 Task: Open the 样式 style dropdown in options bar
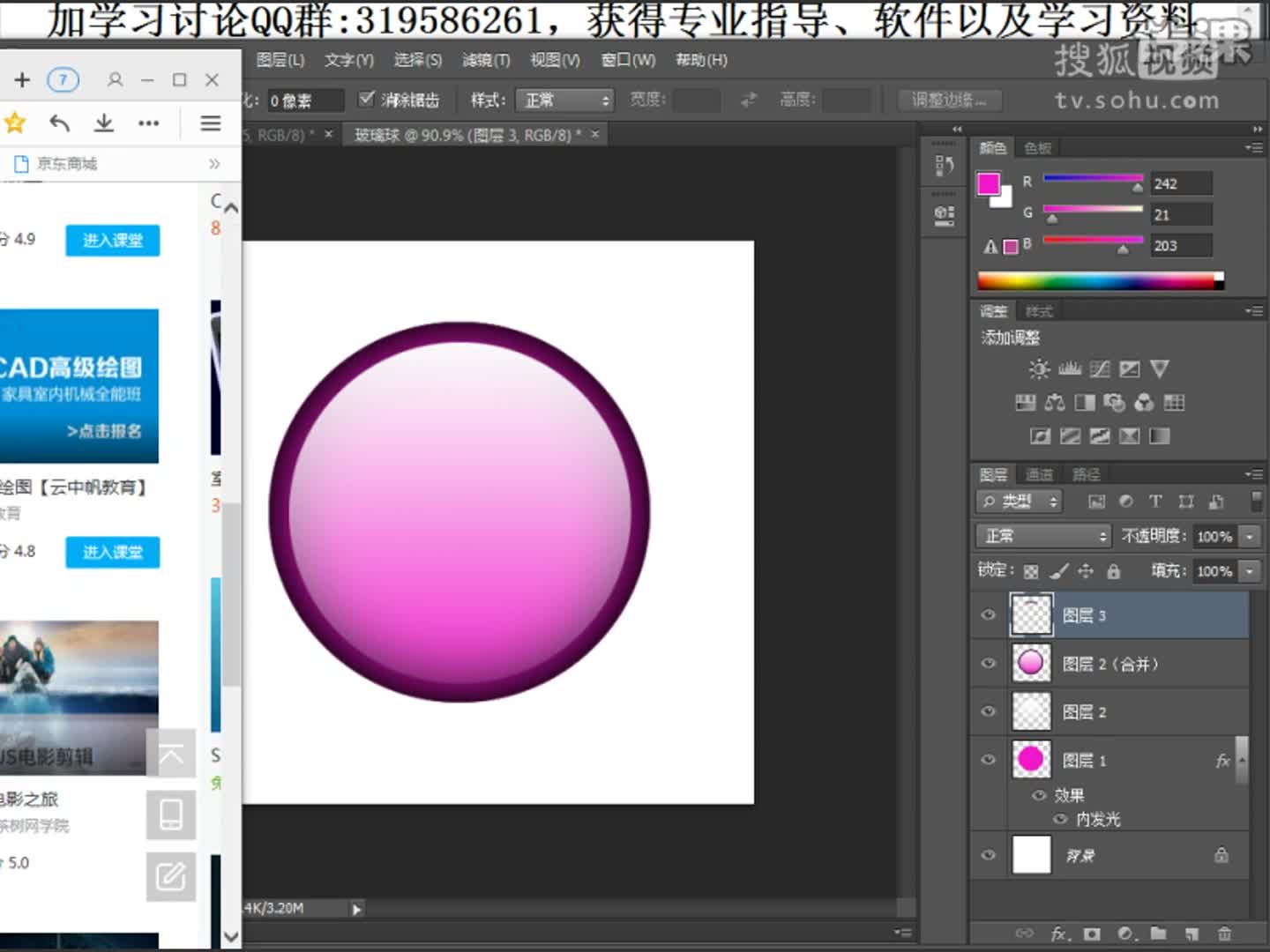pyautogui.click(x=564, y=100)
